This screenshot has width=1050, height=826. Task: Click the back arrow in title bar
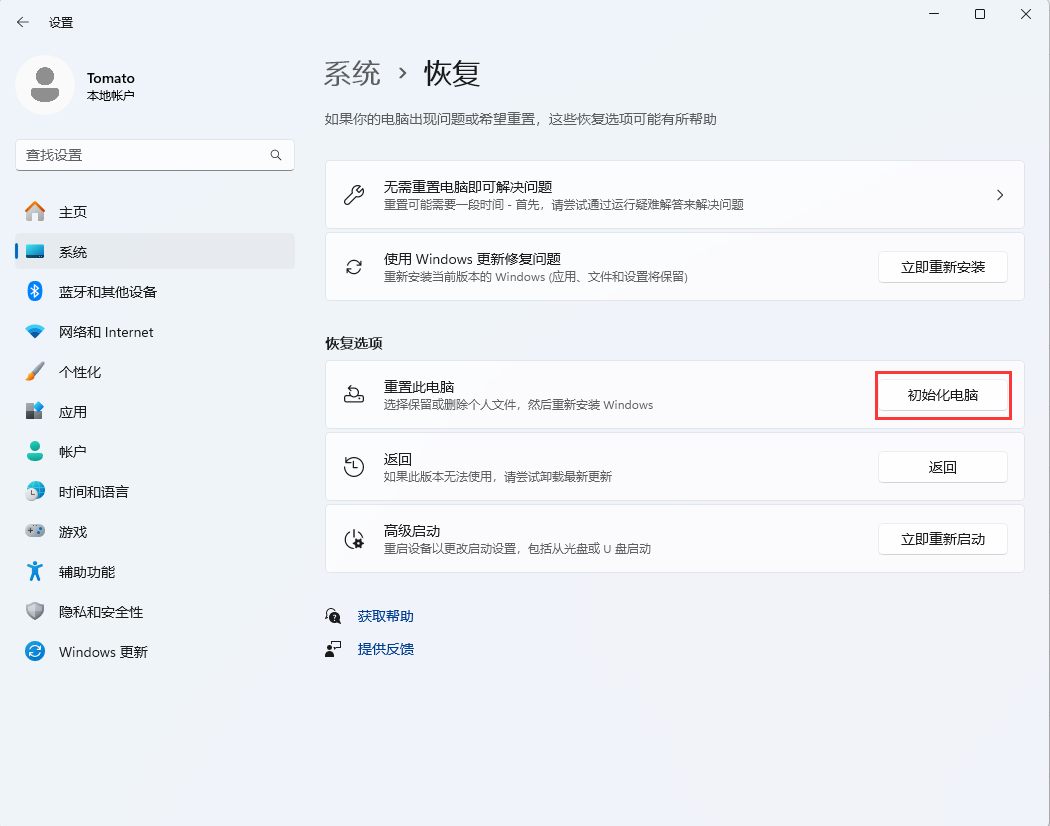point(23,22)
